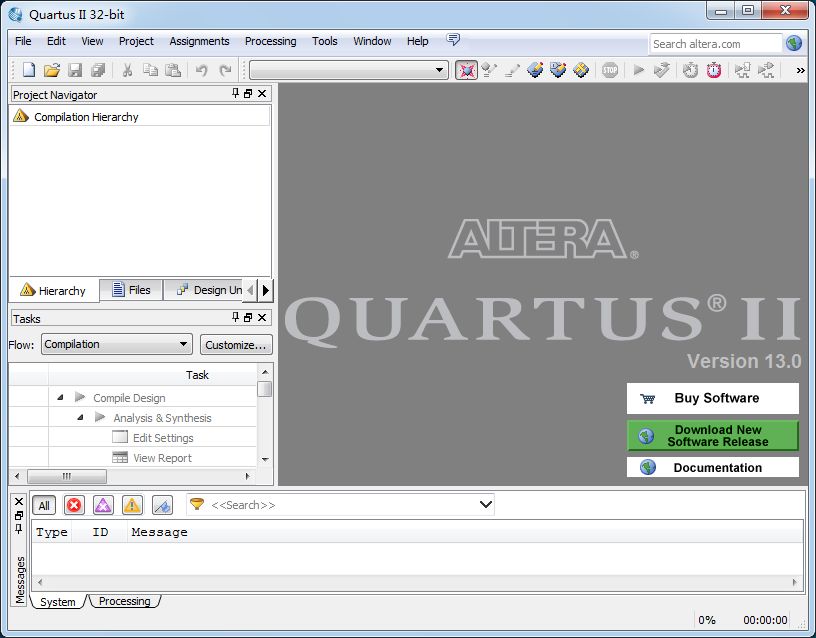The width and height of the screenshot is (816, 638).
Task: Click the RTL Simulation icon right of red stopwatch
Action: pos(743,70)
